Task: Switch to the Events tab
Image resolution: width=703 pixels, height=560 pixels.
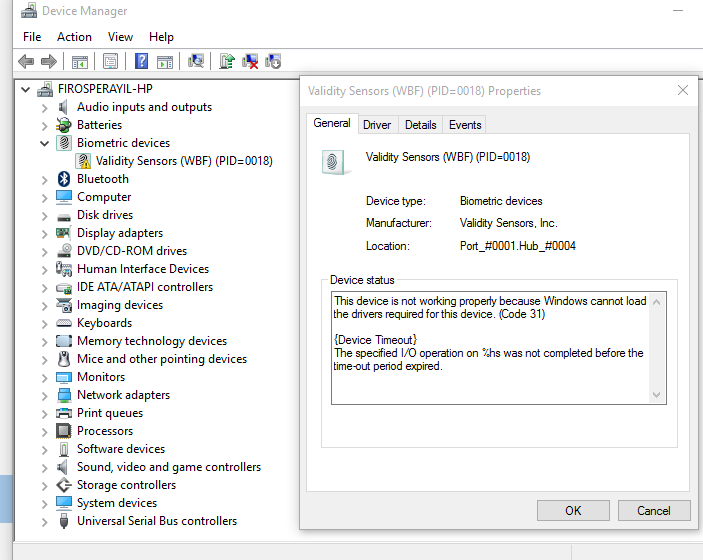Action: (465, 125)
